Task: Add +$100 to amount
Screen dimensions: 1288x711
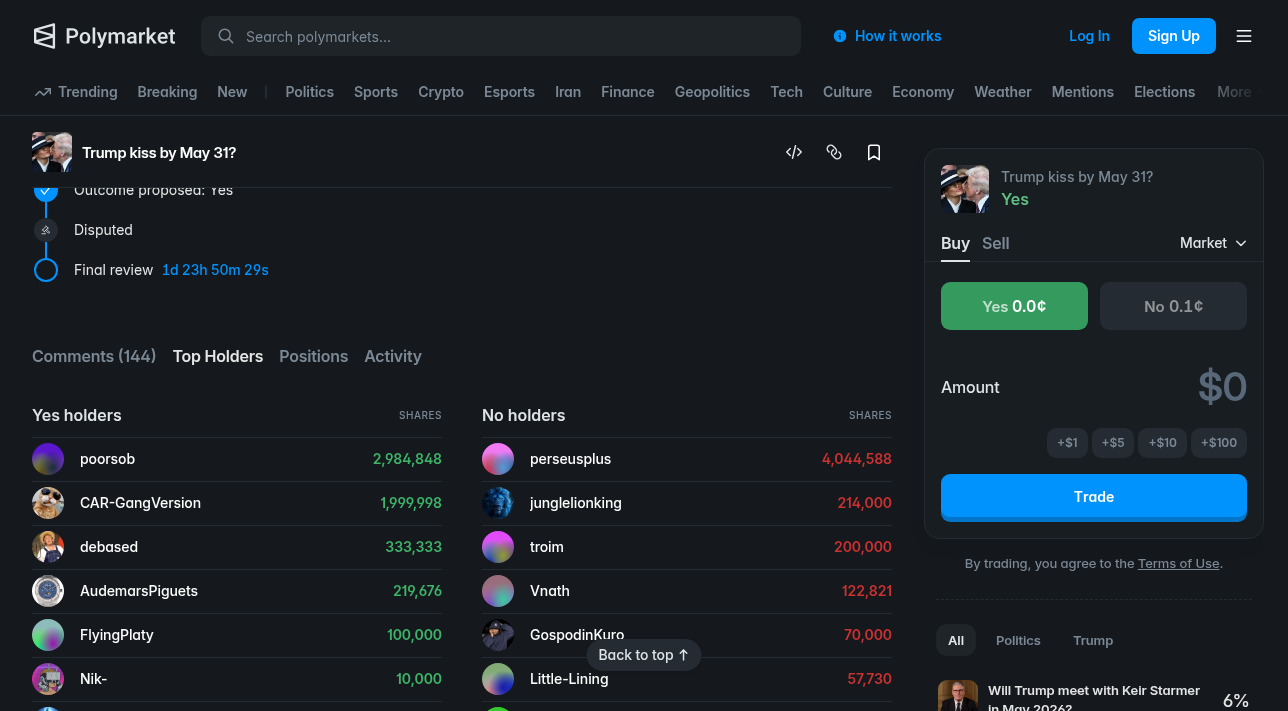Action: (1219, 442)
